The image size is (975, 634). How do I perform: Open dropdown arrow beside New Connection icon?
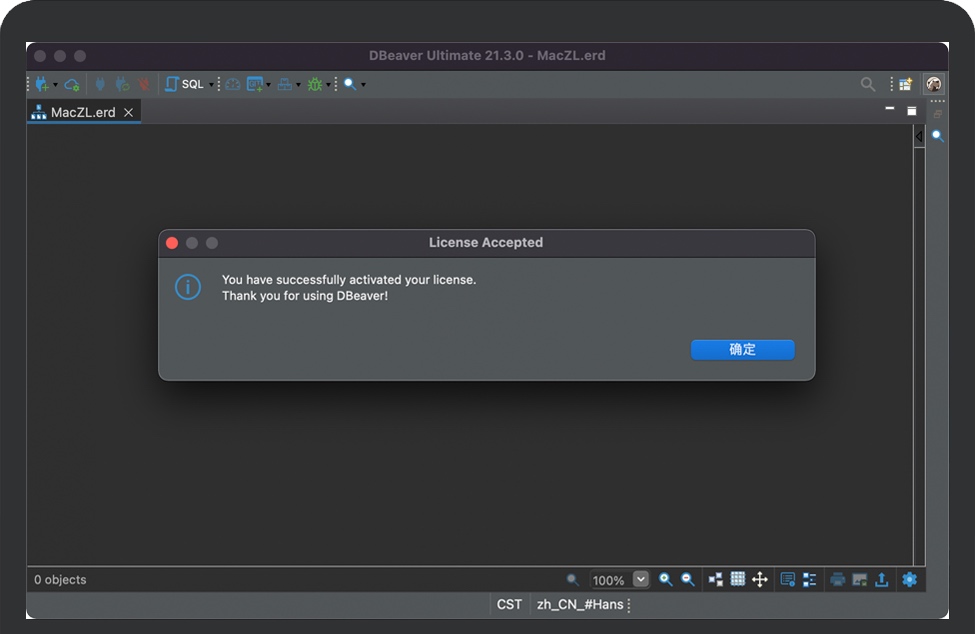tap(55, 85)
